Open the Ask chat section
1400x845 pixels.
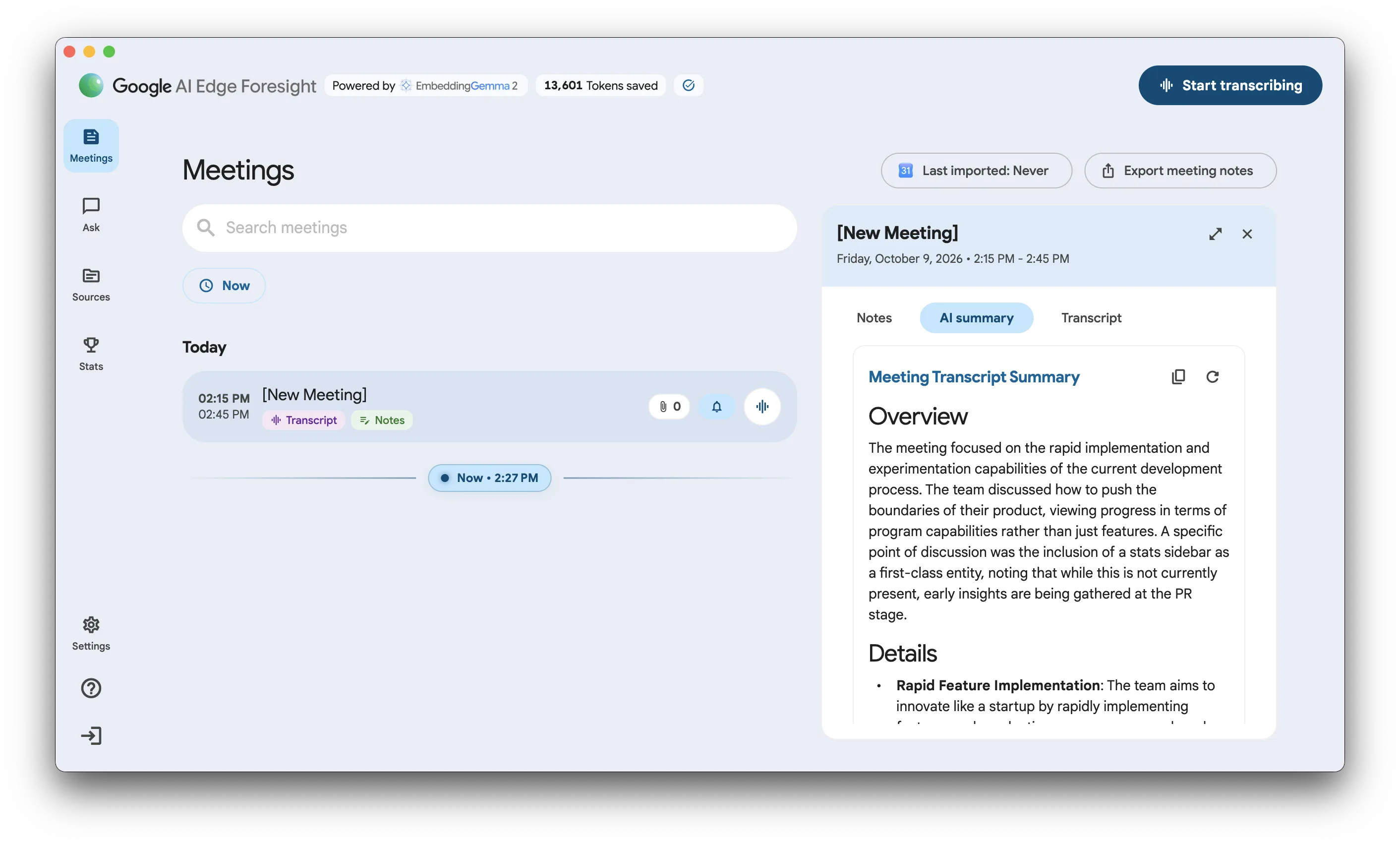pyautogui.click(x=91, y=215)
